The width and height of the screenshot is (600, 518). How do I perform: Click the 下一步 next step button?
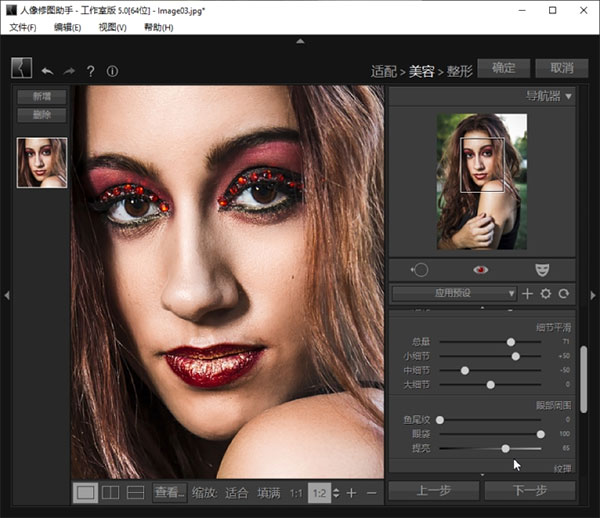(x=529, y=490)
